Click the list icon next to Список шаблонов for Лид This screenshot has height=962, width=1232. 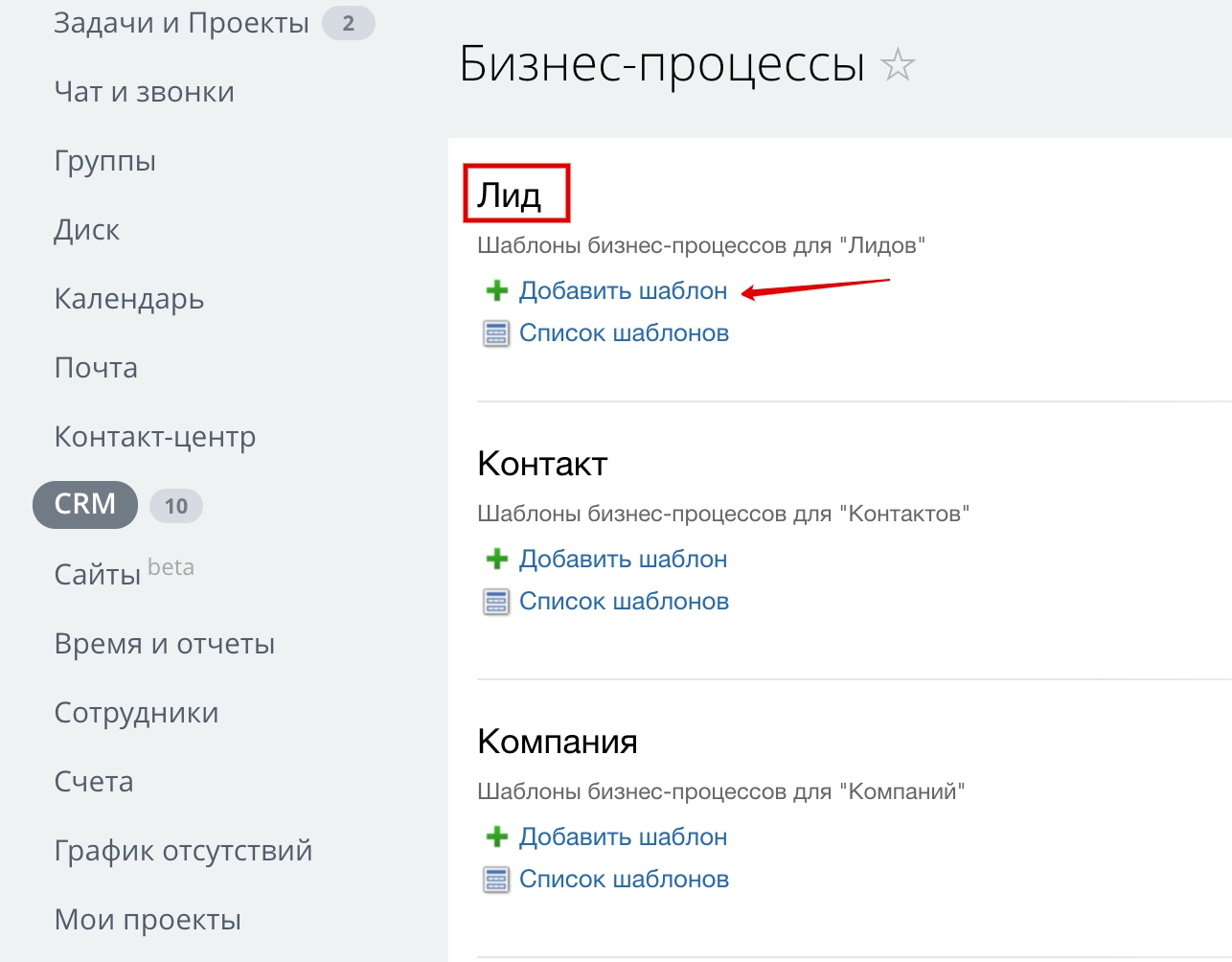click(495, 333)
